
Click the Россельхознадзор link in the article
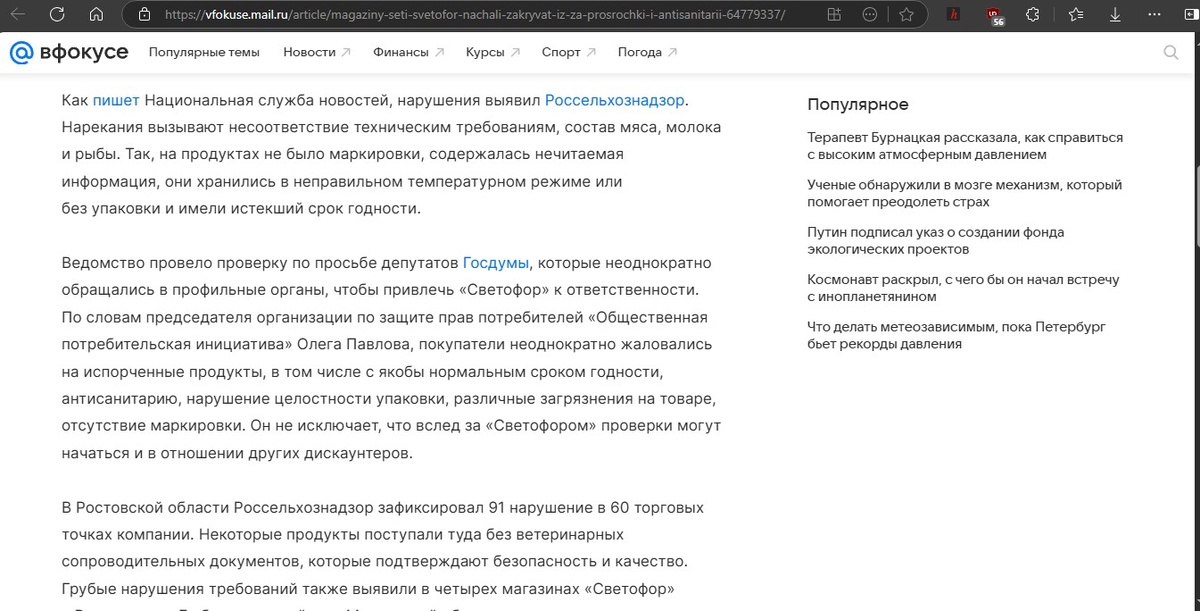point(616,100)
